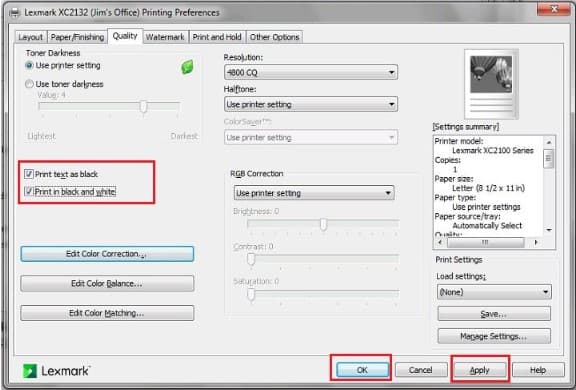Click the page preview thumbnail
Viewport: 576px width, 390px height.
491,84
